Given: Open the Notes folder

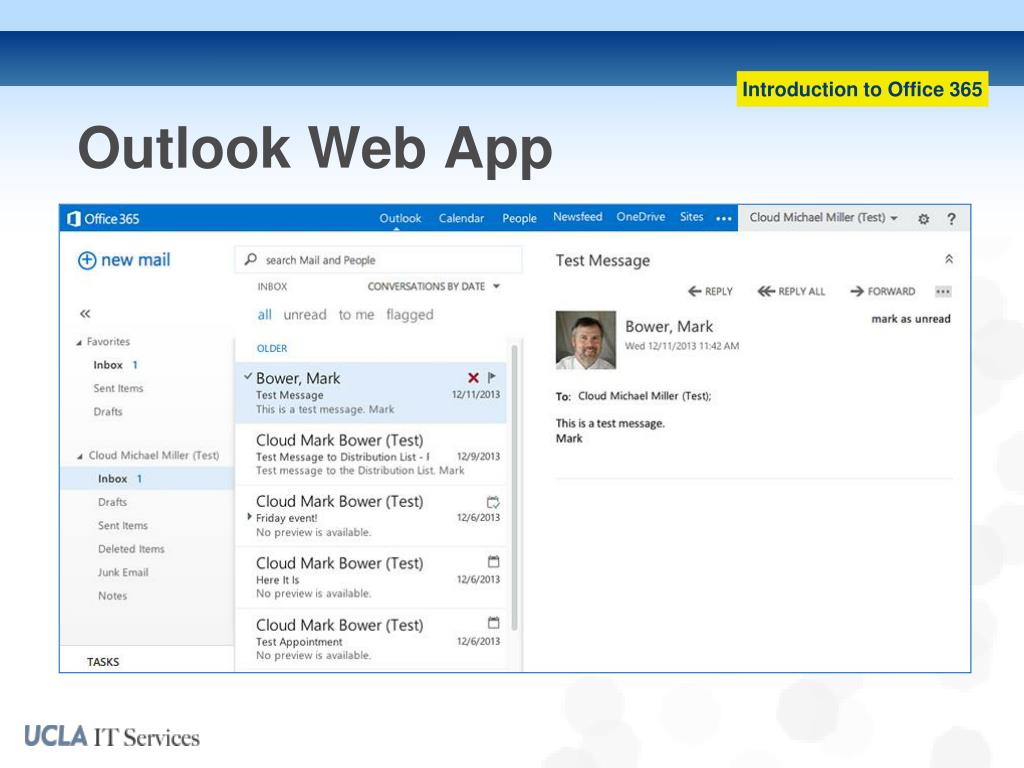Looking at the screenshot, I should (x=112, y=596).
